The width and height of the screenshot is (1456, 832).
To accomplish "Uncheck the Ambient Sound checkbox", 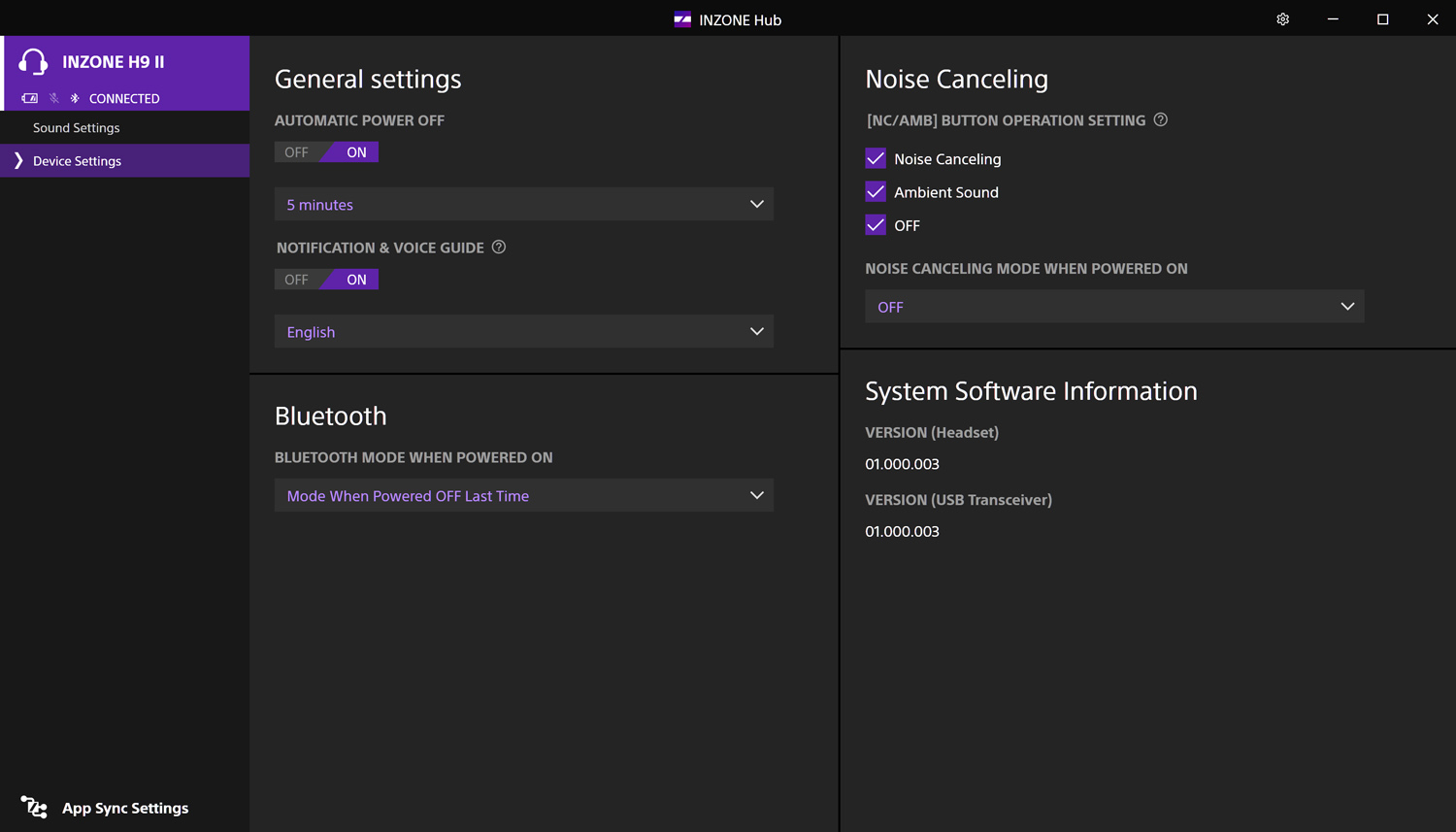I will [x=876, y=192].
